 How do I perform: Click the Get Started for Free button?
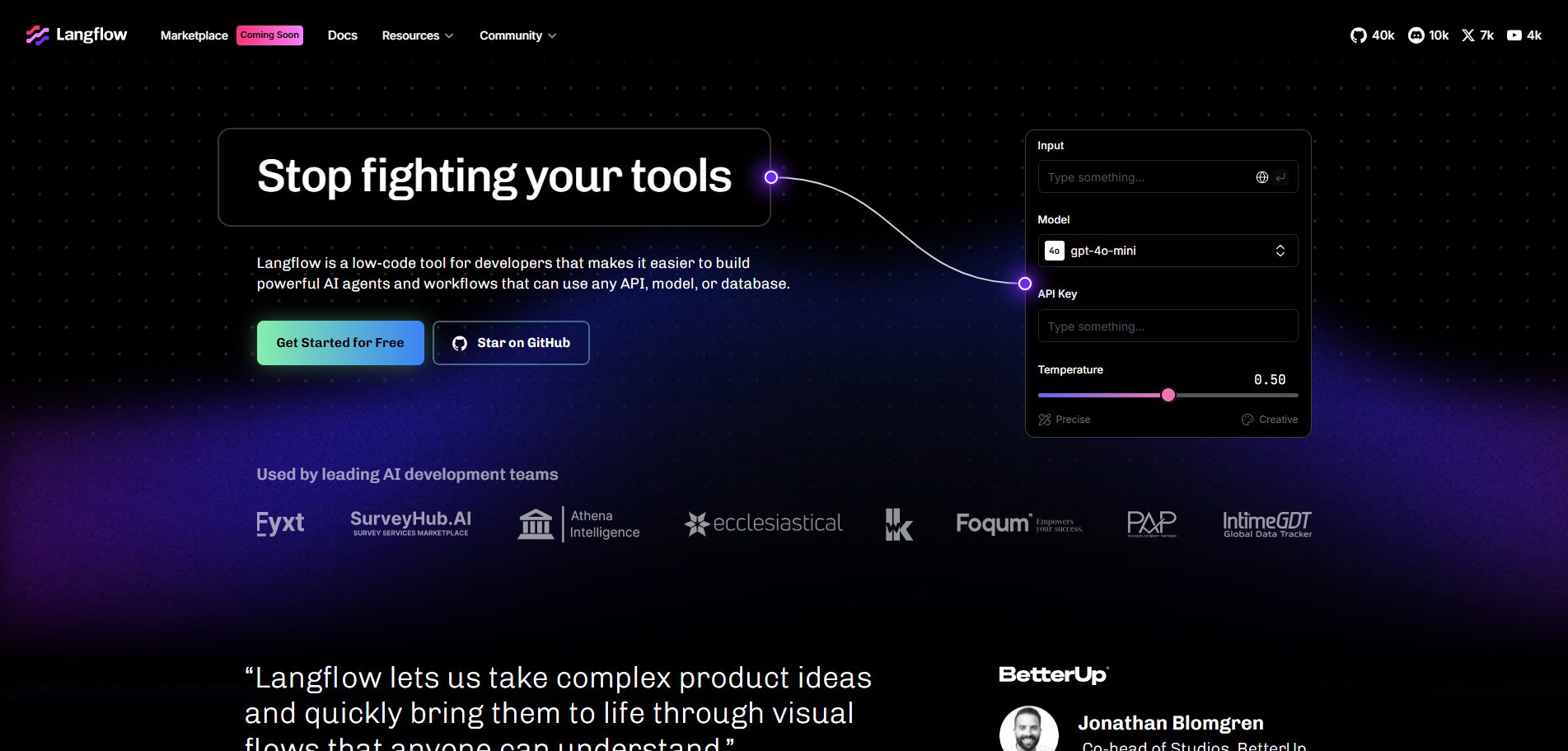340,343
